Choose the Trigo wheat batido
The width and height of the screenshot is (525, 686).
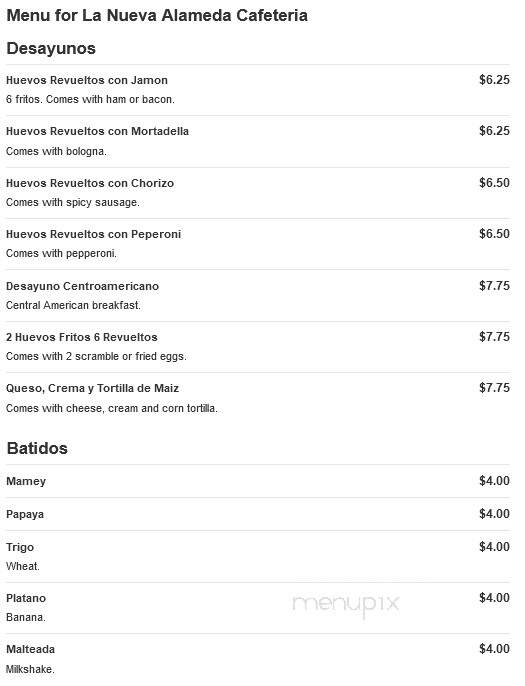click(20, 547)
